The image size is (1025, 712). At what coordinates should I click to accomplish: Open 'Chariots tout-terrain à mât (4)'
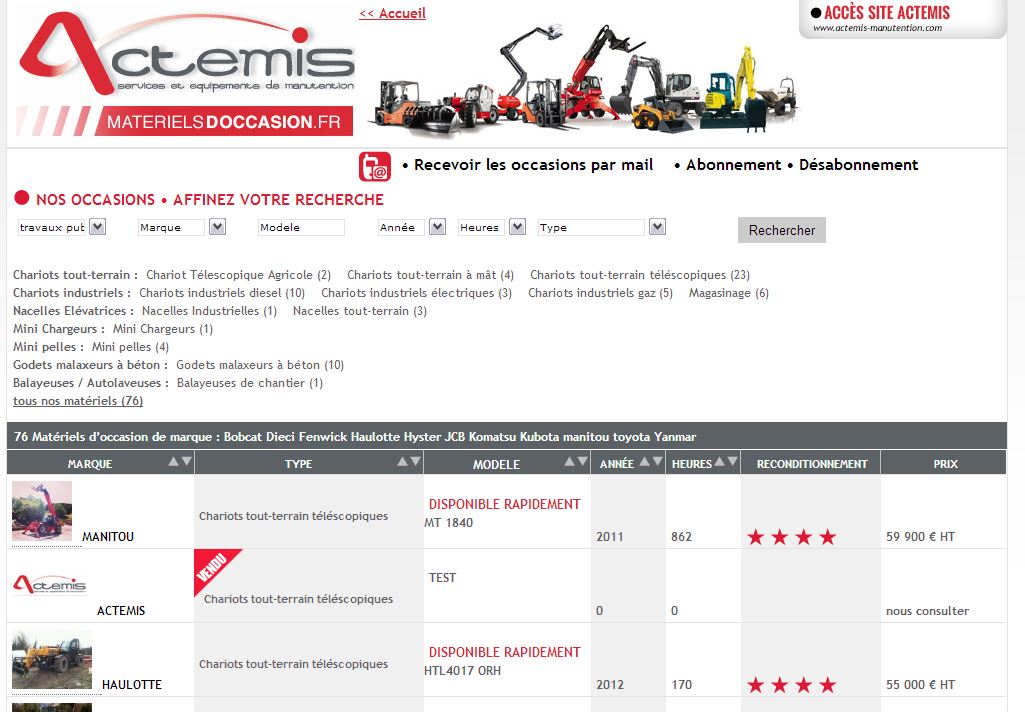tap(431, 275)
